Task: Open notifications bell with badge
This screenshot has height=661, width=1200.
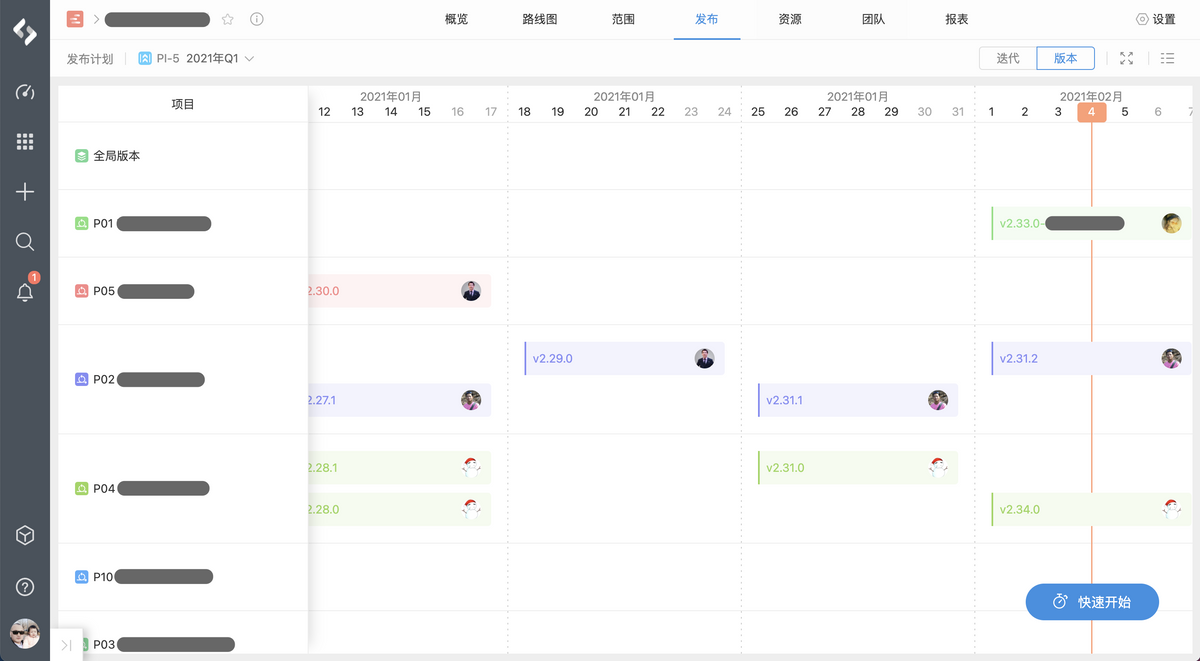Action: pyautogui.click(x=25, y=291)
